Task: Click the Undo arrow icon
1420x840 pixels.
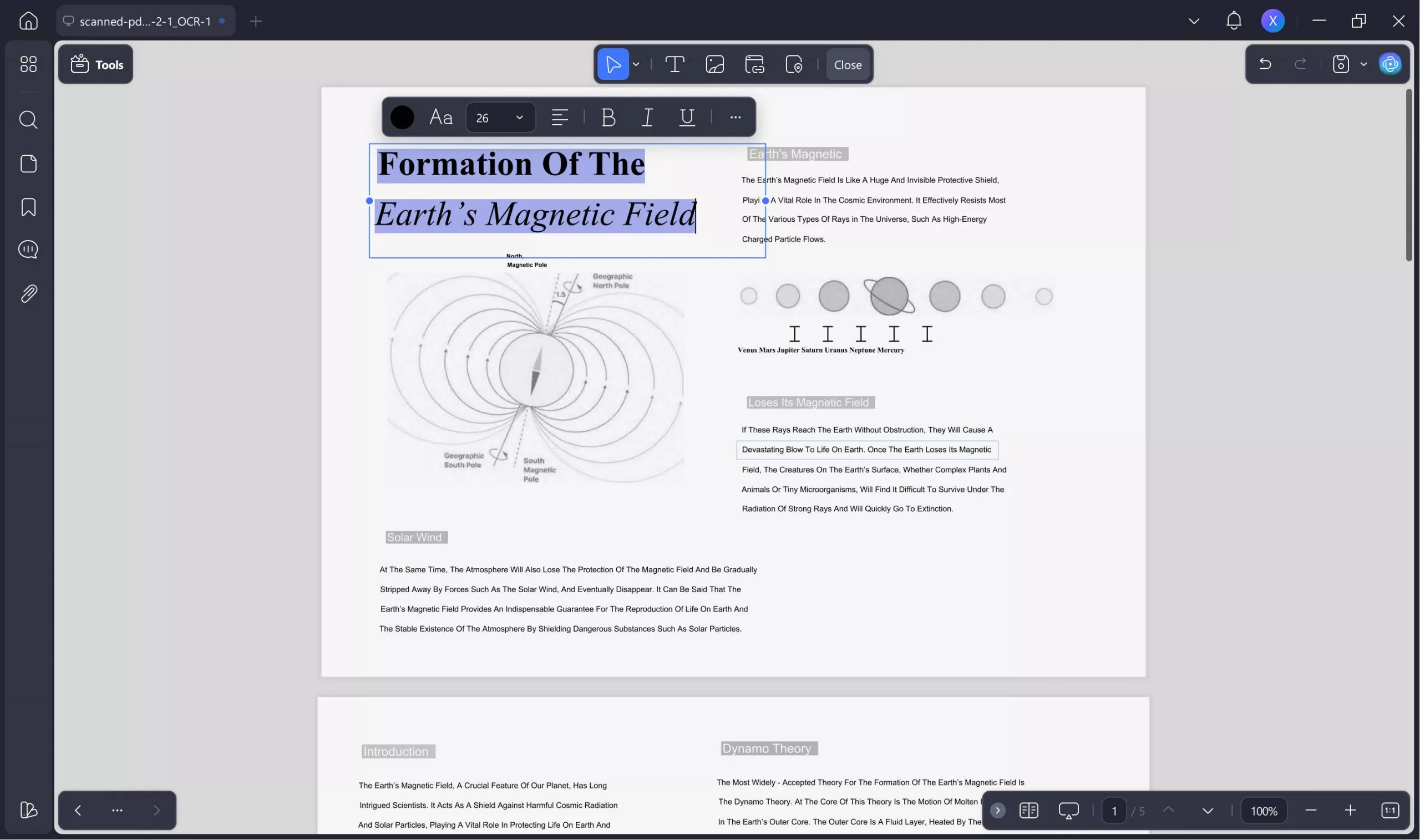Action: (x=1265, y=64)
